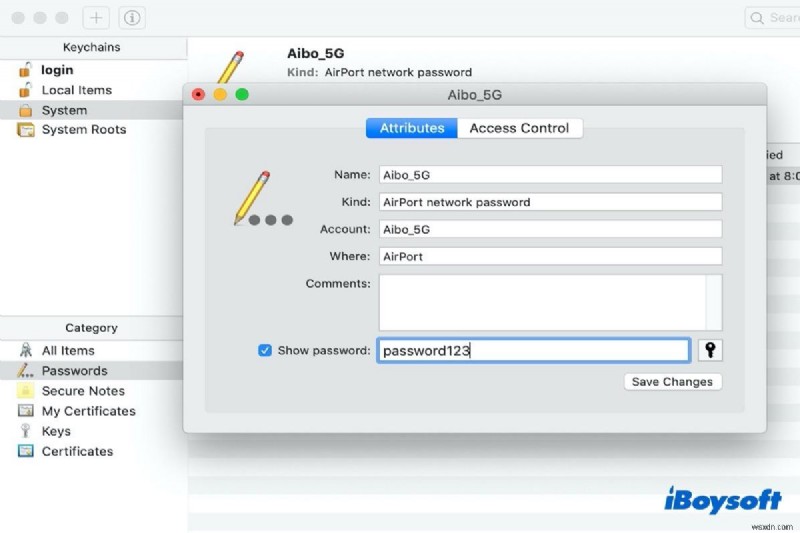800x533 pixels.
Task: Click the Where field
Action: coord(551,257)
